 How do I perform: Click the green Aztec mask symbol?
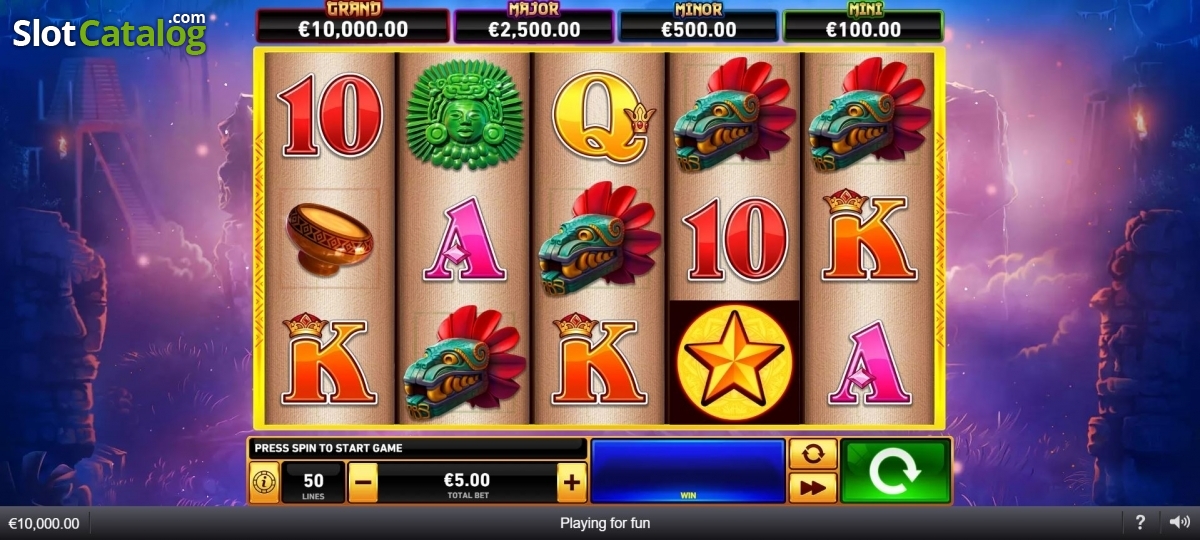[464, 116]
